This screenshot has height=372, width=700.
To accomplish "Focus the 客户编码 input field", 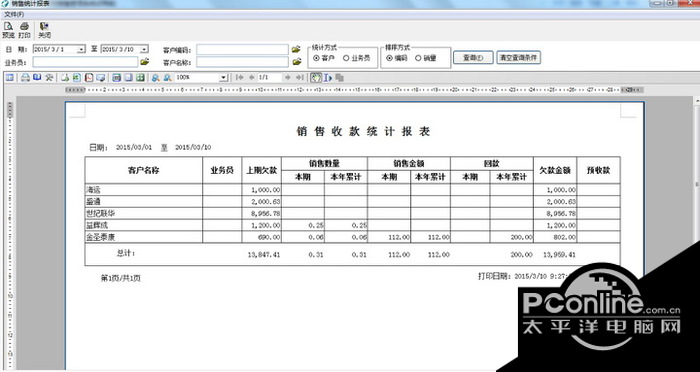I will tap(242, 49).
